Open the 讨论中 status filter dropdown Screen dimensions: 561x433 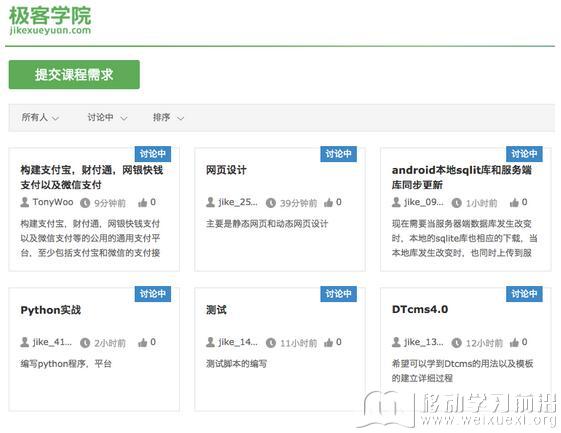click(107, 117)
